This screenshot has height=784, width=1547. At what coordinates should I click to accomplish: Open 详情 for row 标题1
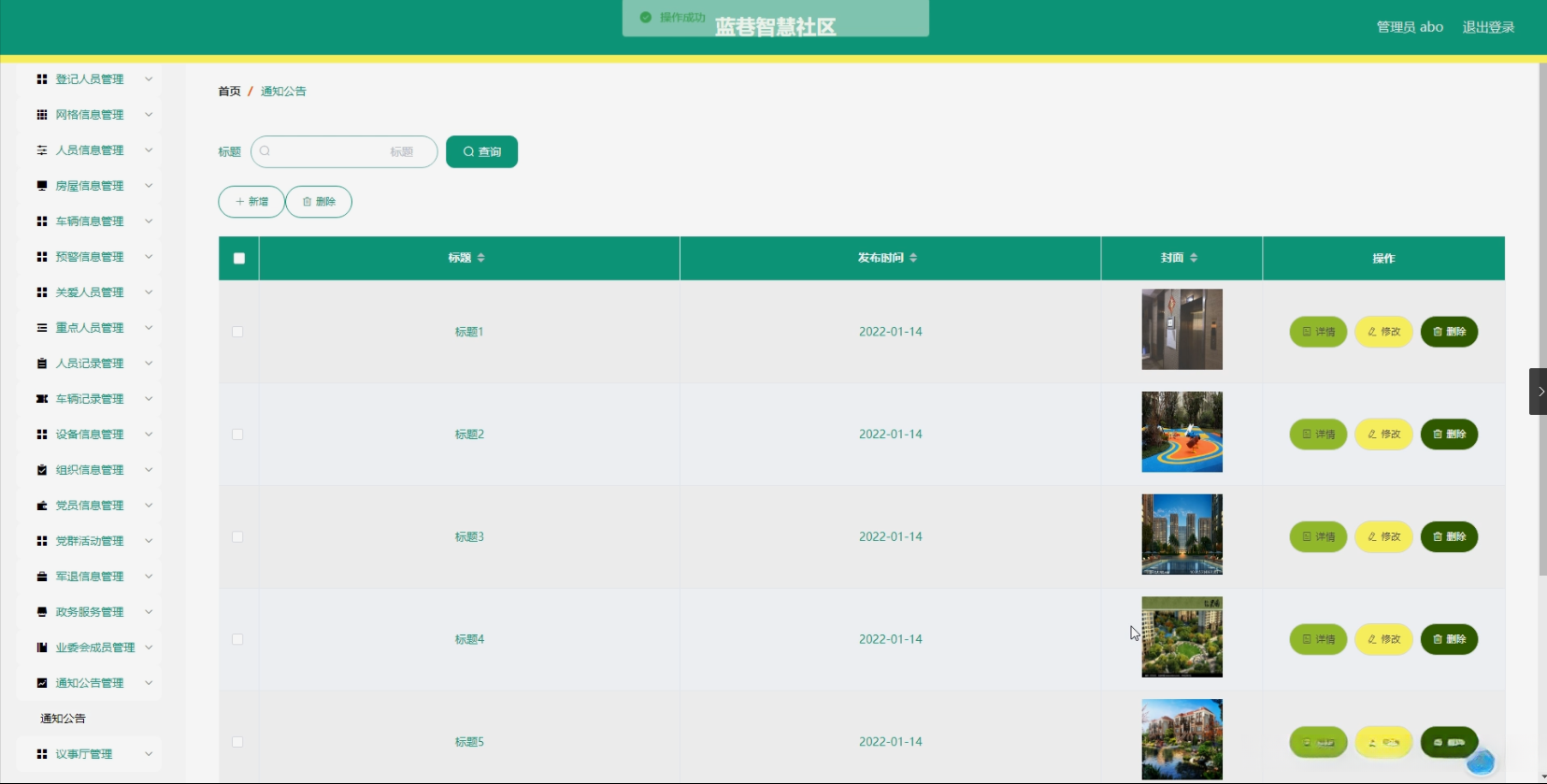point(1318,332)
